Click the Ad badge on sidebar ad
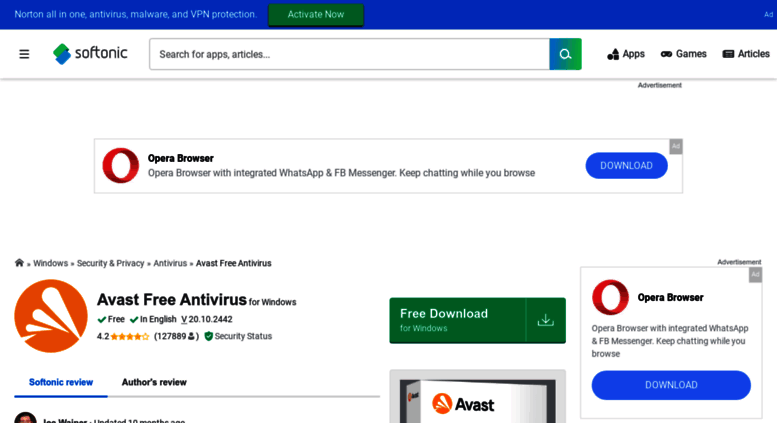 [755, 275]
